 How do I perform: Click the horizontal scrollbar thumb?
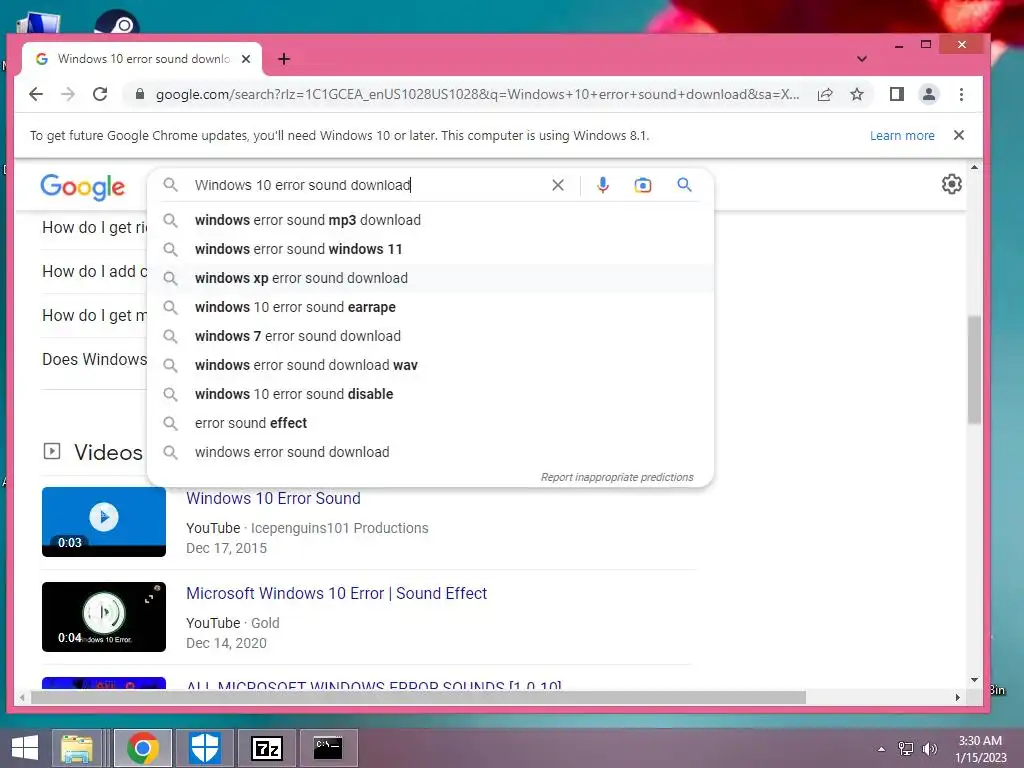419,697
